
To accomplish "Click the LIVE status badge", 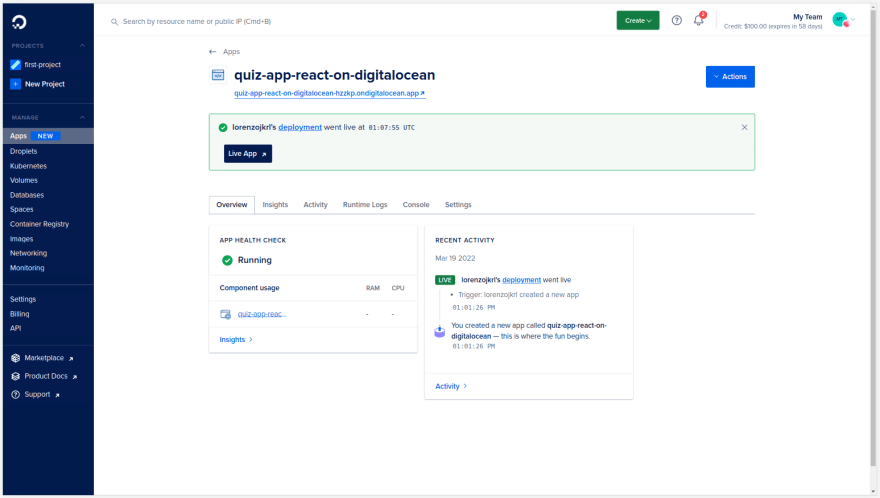I will 444,280.
